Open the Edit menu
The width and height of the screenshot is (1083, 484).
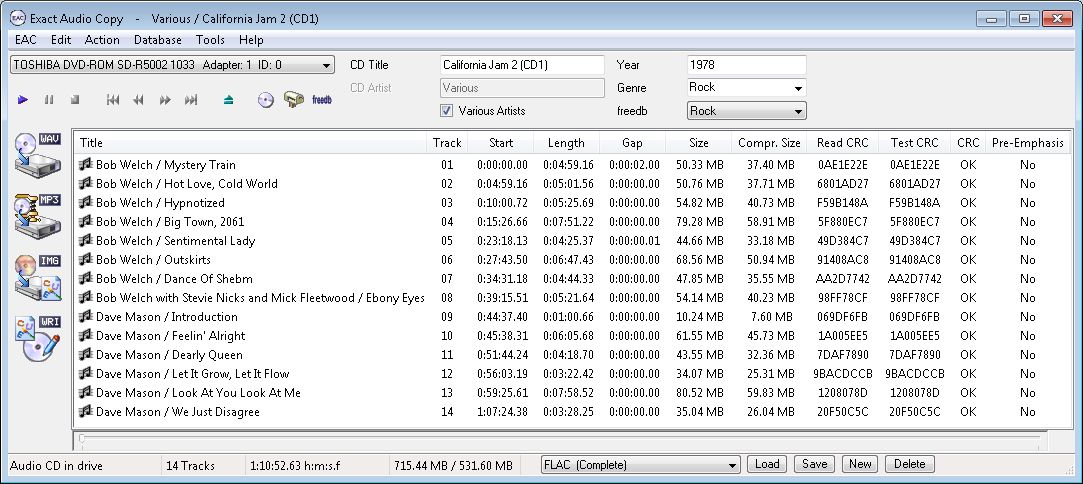(61, 40)
